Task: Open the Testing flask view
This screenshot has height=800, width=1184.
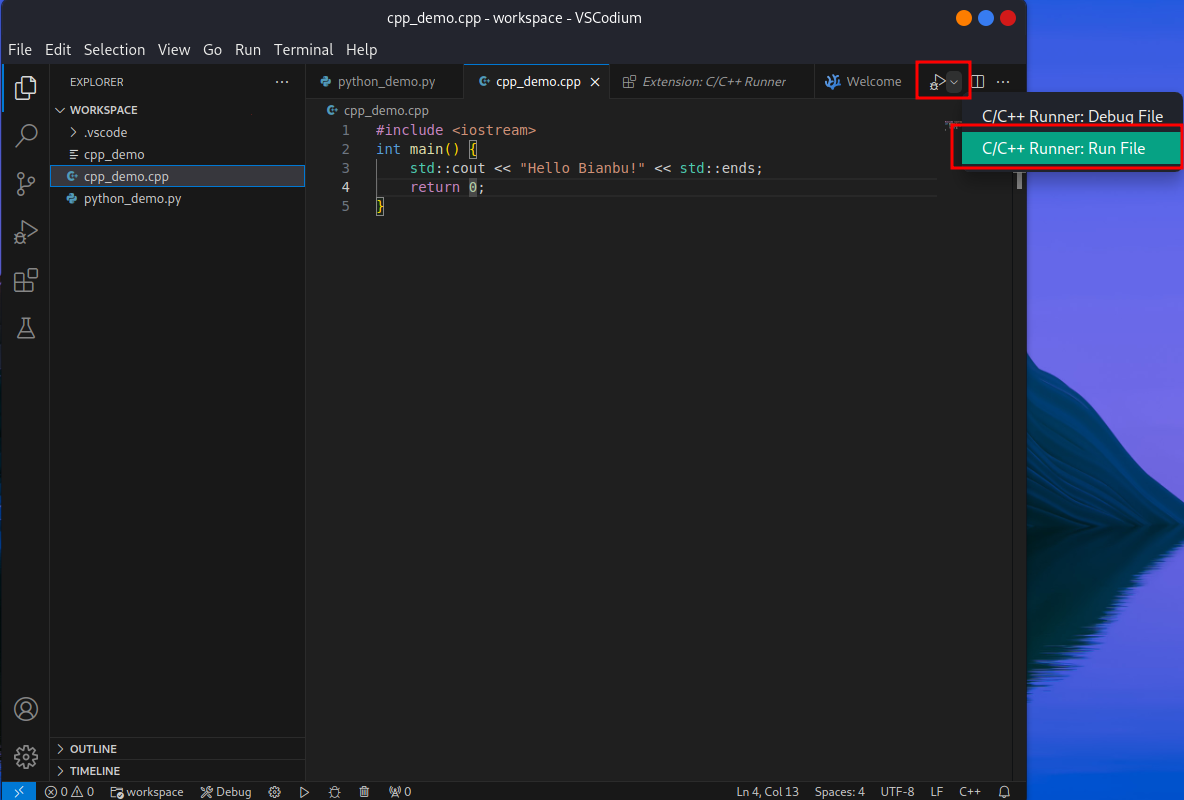Action: click(x=26, y=329)
